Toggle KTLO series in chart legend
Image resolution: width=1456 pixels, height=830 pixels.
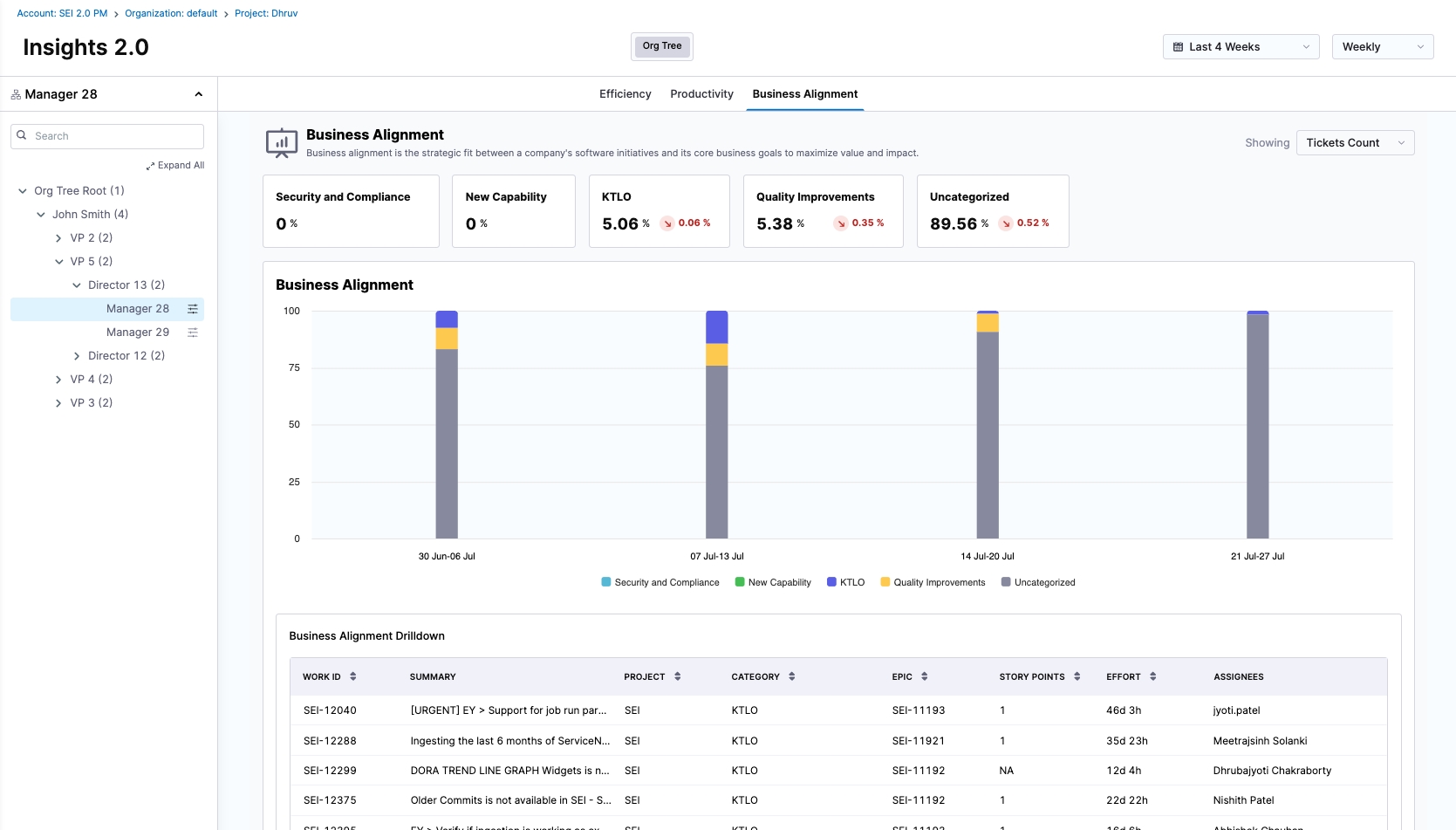click(845, 582)
